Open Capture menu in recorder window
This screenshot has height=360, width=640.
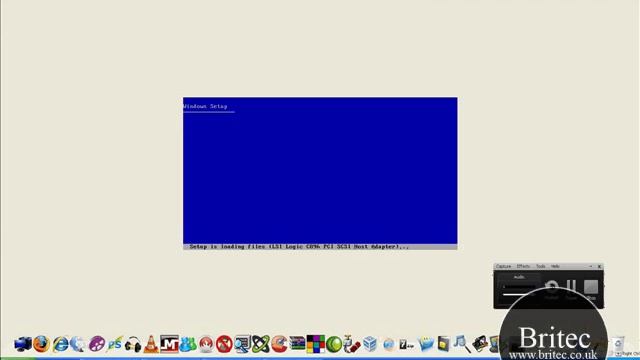(503, 267)
